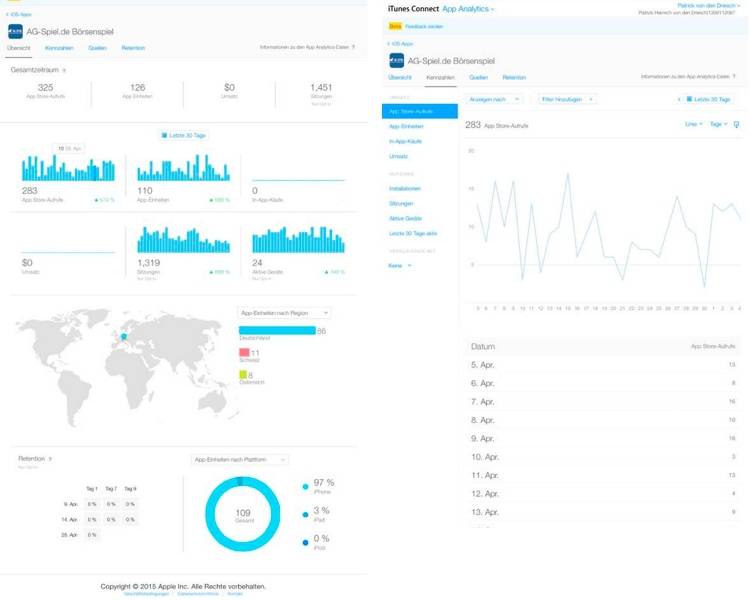Click the yellow Beta badge
This screenshot has height=601, width=750.
[x=395, y=26]
